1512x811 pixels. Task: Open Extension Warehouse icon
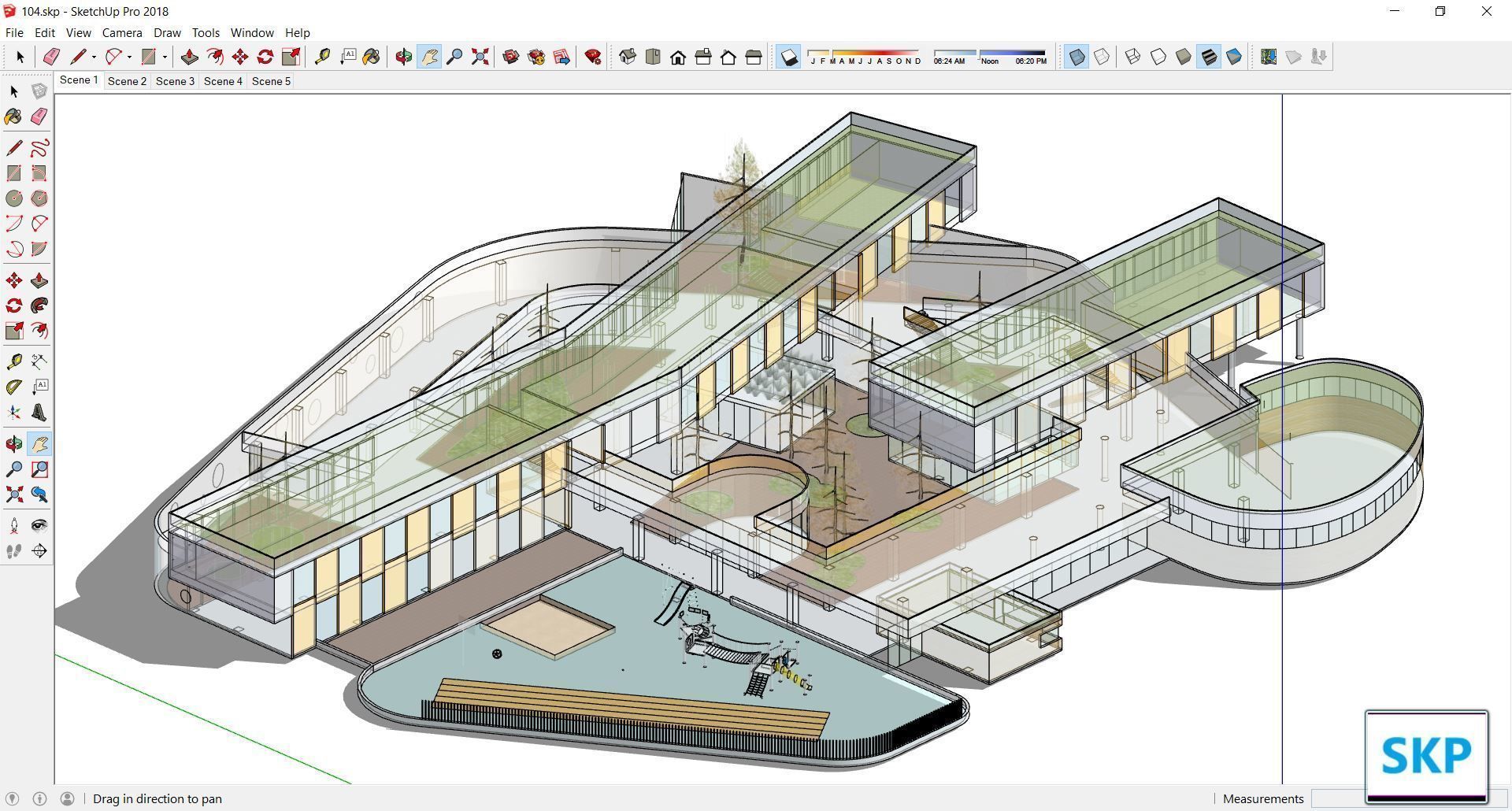pyautogui.click(x=536, y=57)
